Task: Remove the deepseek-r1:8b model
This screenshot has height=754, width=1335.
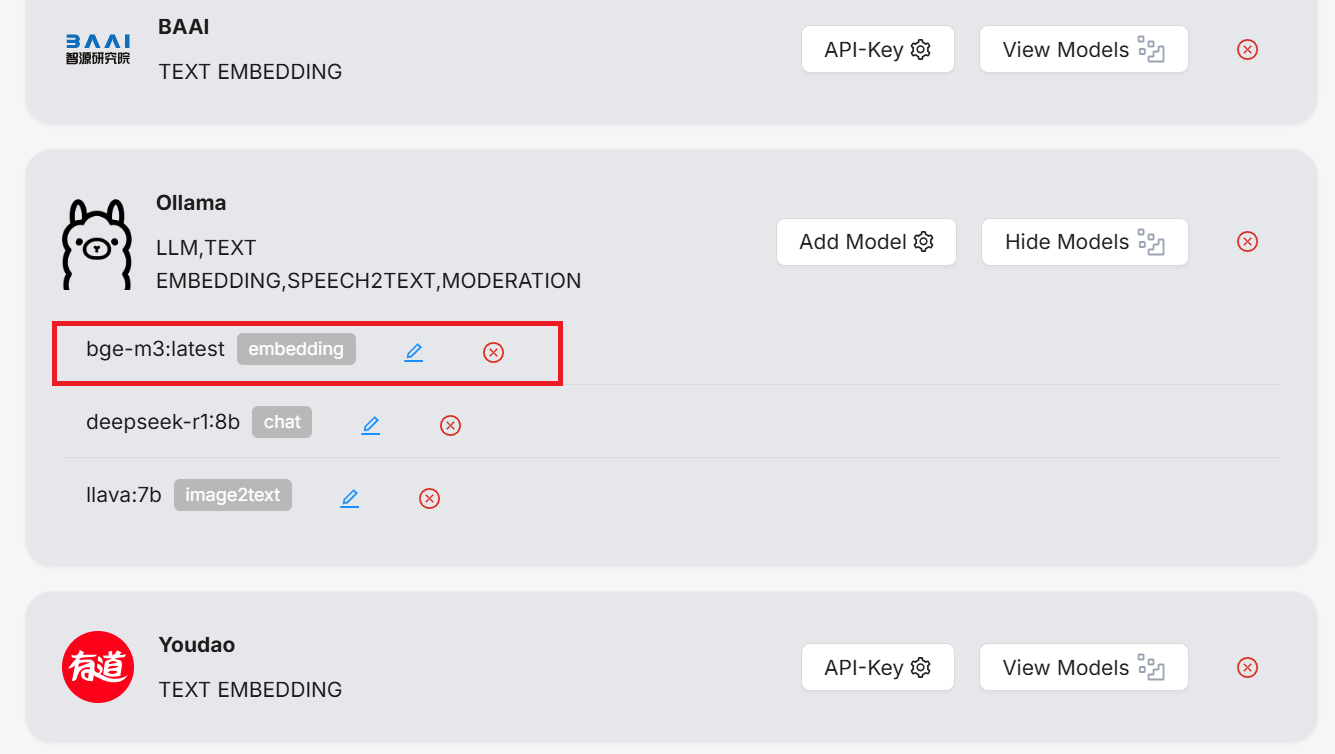Action: tap(450, 425)
